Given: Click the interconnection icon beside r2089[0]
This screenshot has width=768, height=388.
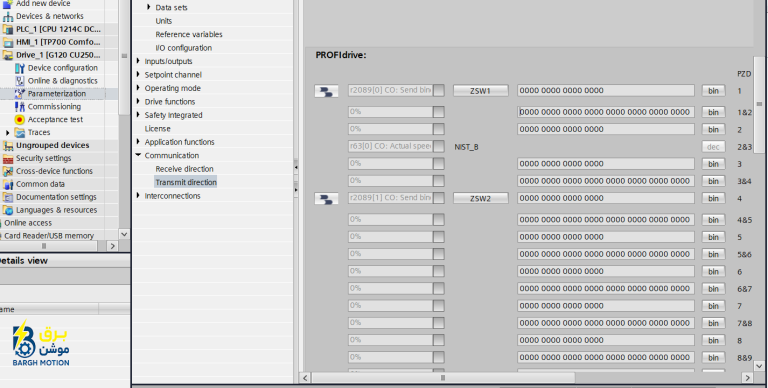Looking at the screenshot, I should tap(326, 91).
